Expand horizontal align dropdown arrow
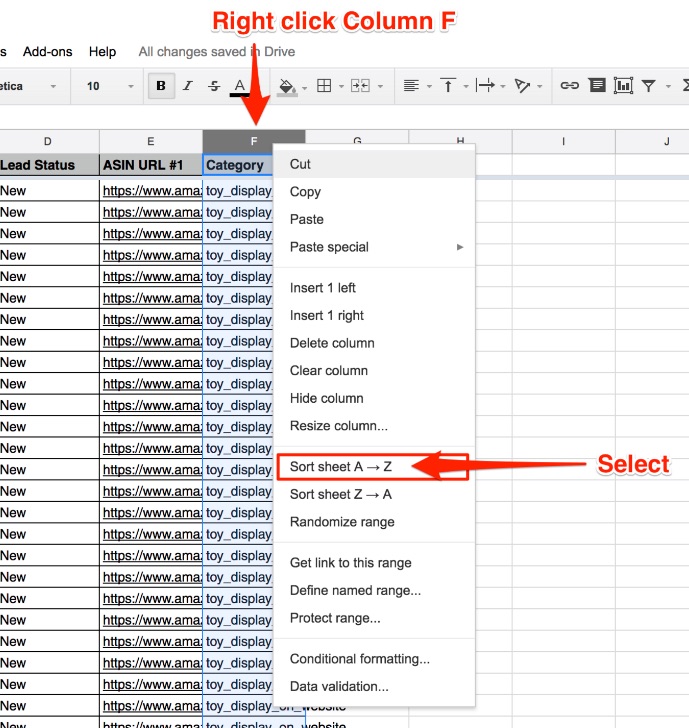This screenshot has width=689, height=728. [429, 86]
